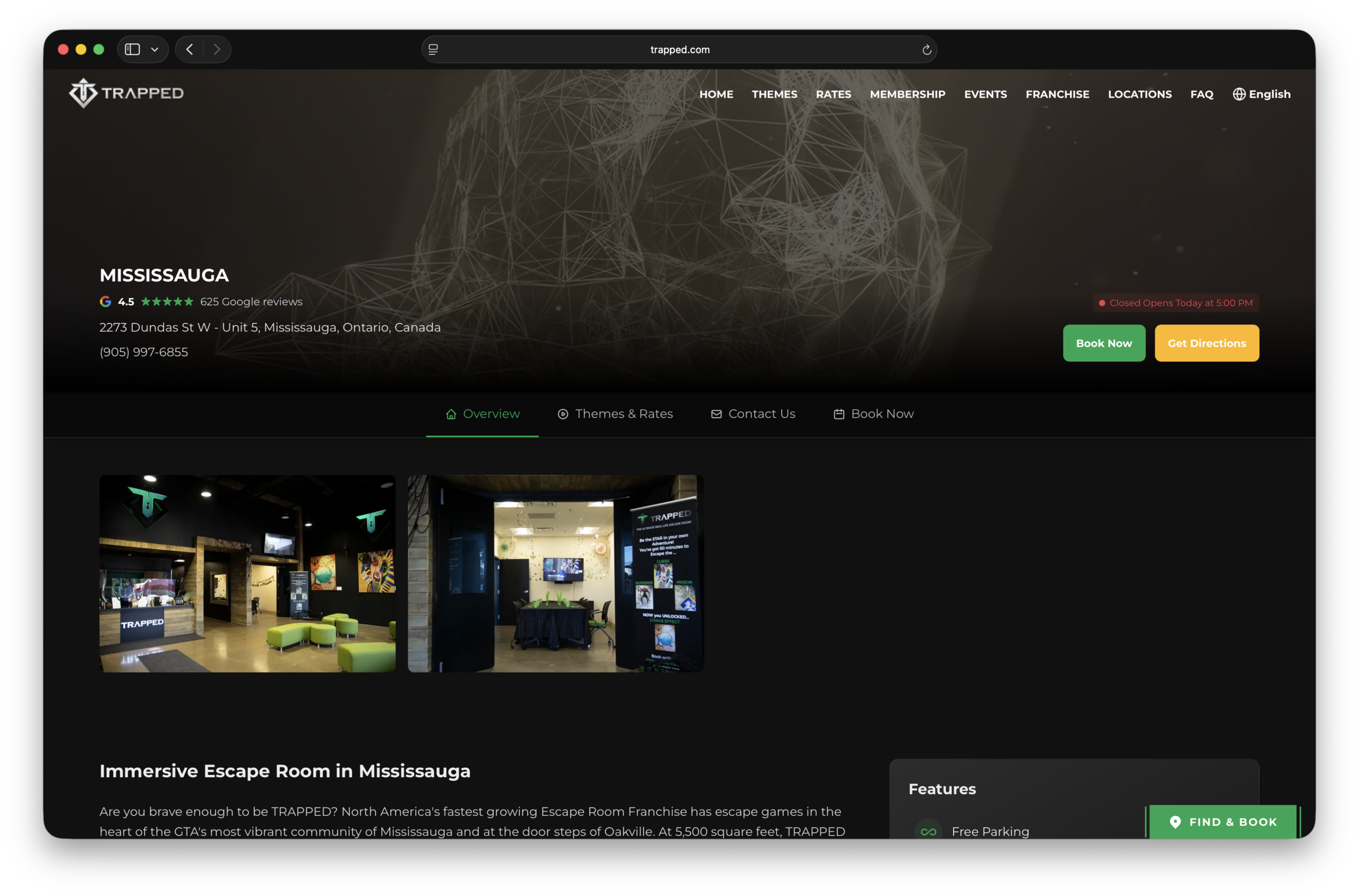Select the Overview tab
Screen dimensions: 1359x896
[483, 413]
